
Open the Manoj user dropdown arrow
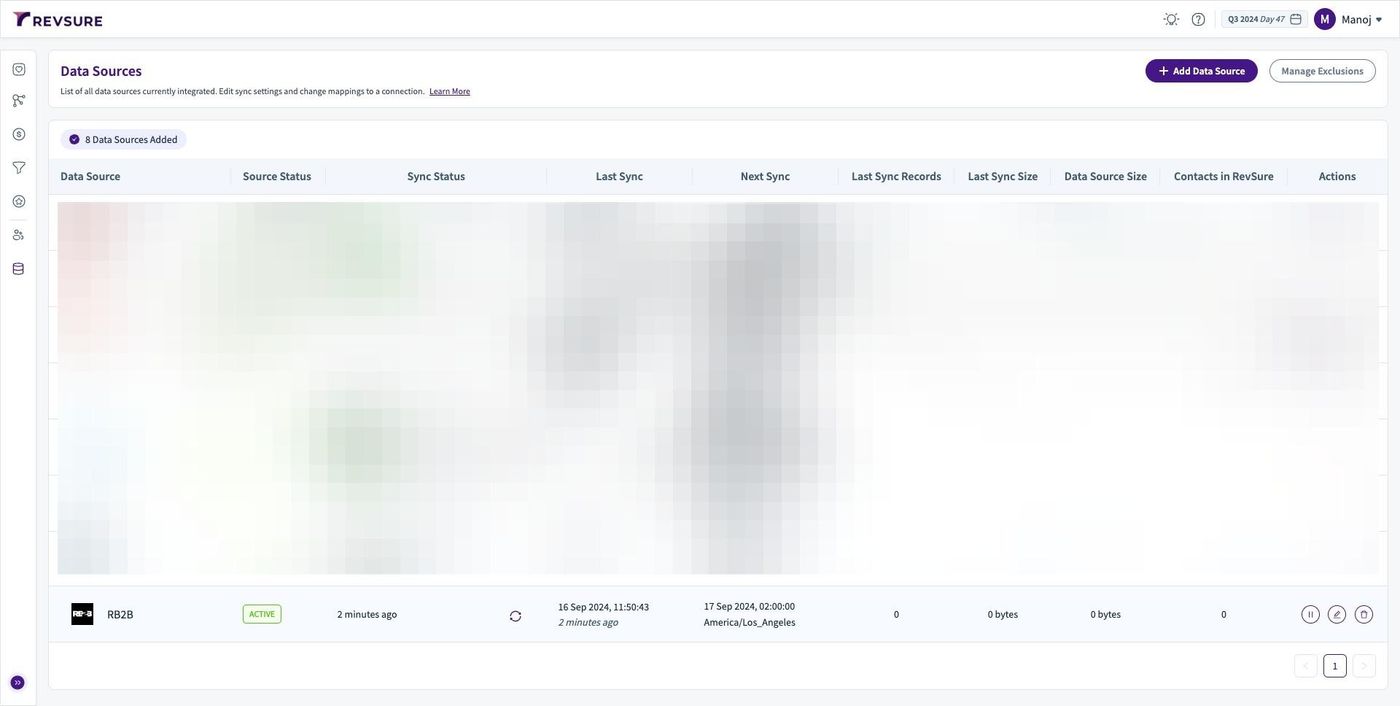click(x=1379, y=20)
